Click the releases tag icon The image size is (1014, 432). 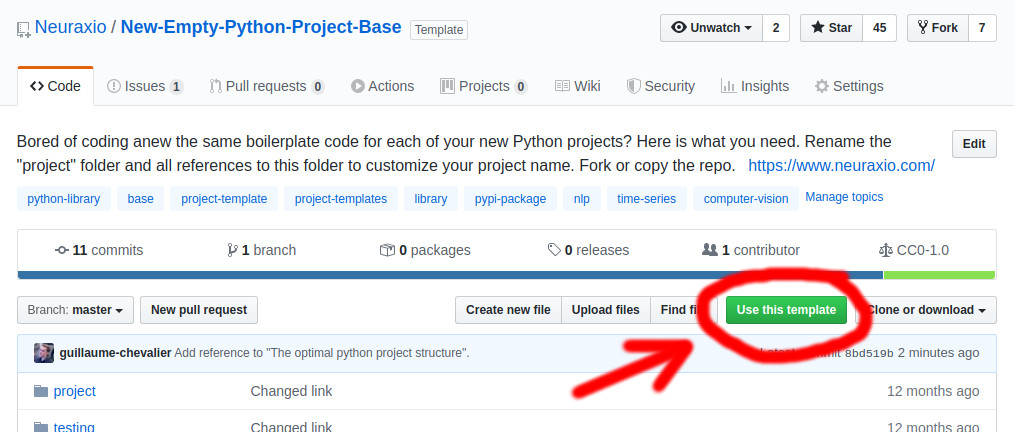click(x=554, y=250)
